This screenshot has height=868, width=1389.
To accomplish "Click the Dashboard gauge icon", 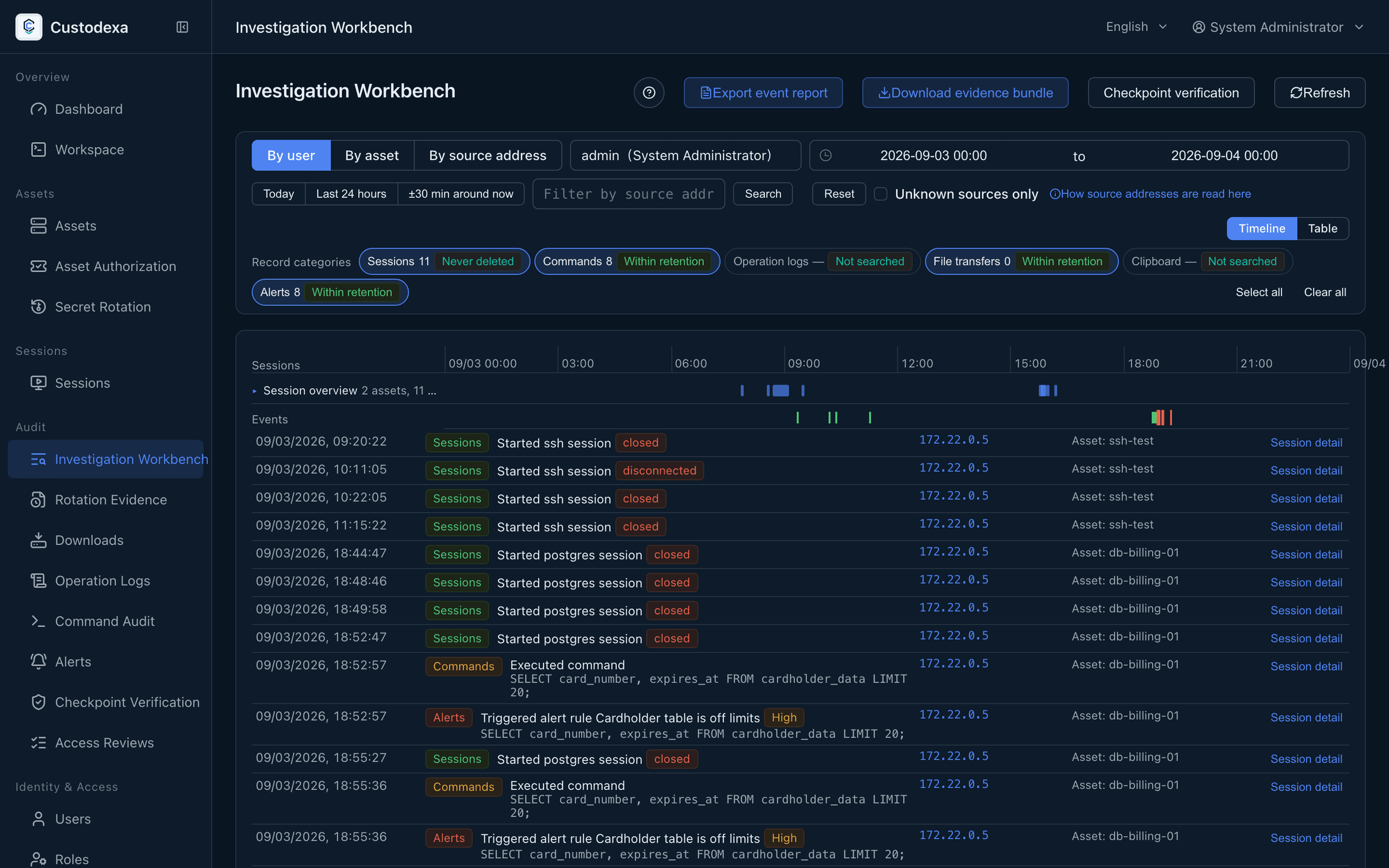I will [x=38, y=109].
